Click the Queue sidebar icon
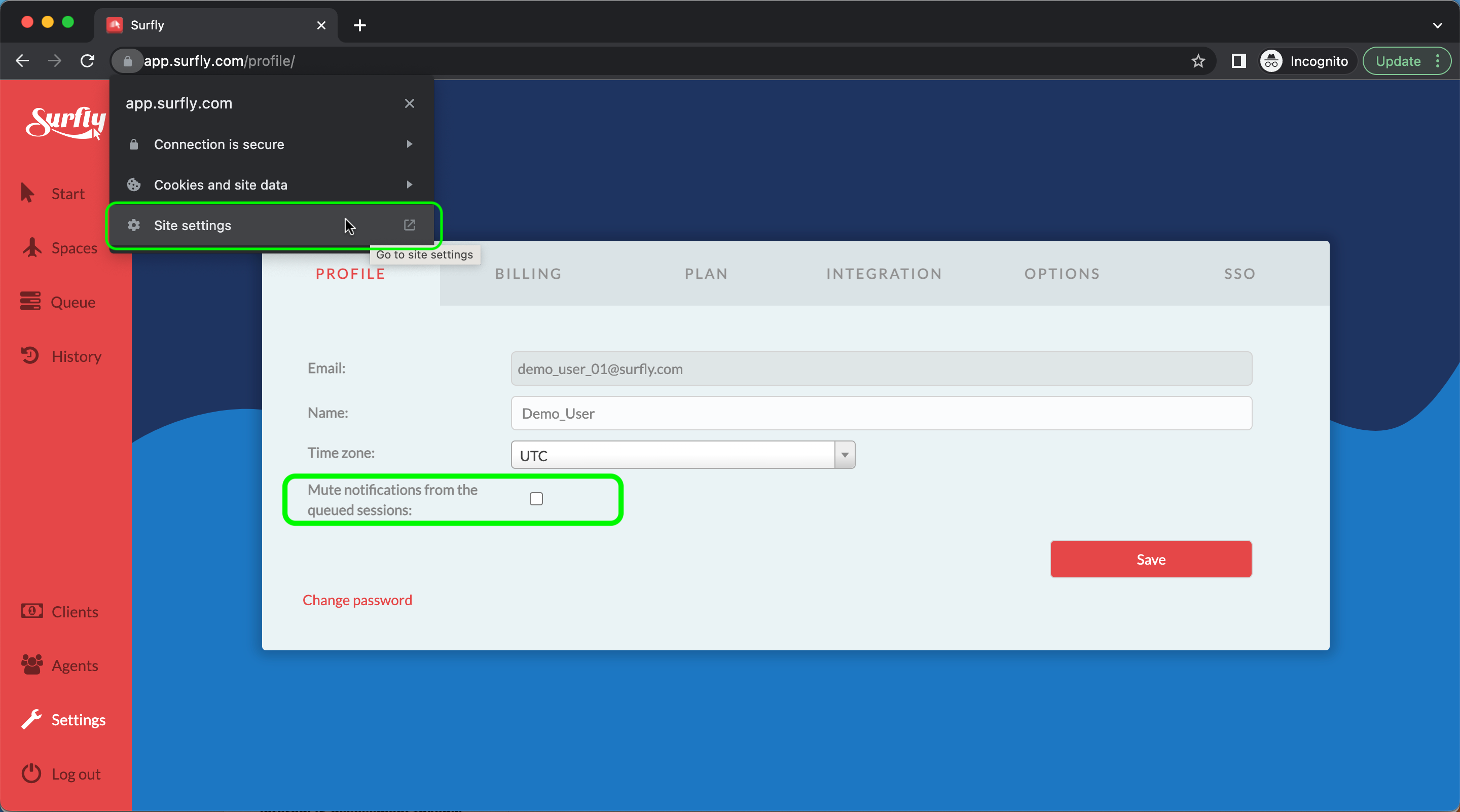This screenshot has width=1460, height=812. [x=30, y=302]
